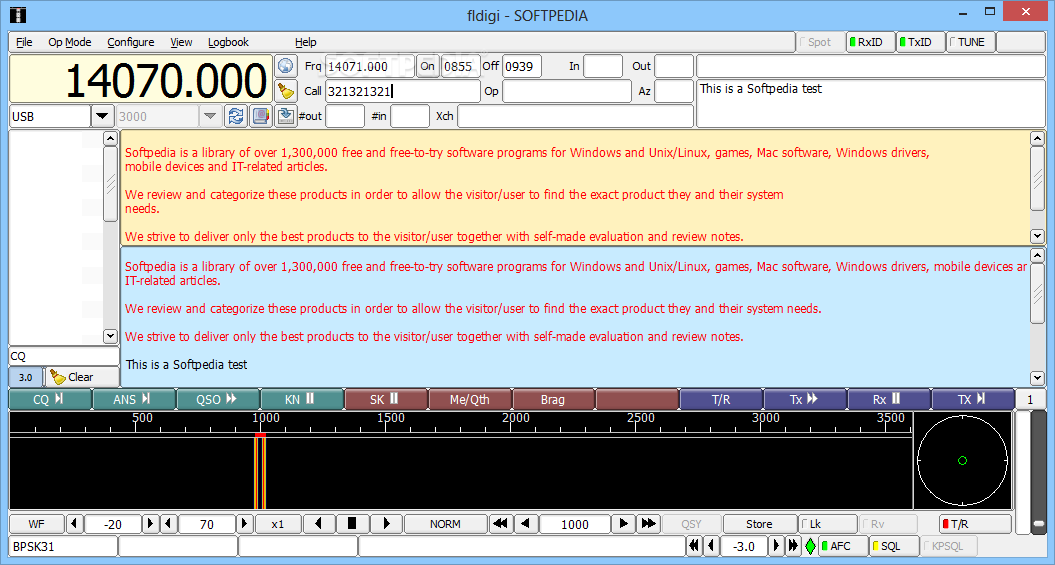Click the BPSK31 mode status field
This screenshot has height=565, width=1055.
(63, 546)
